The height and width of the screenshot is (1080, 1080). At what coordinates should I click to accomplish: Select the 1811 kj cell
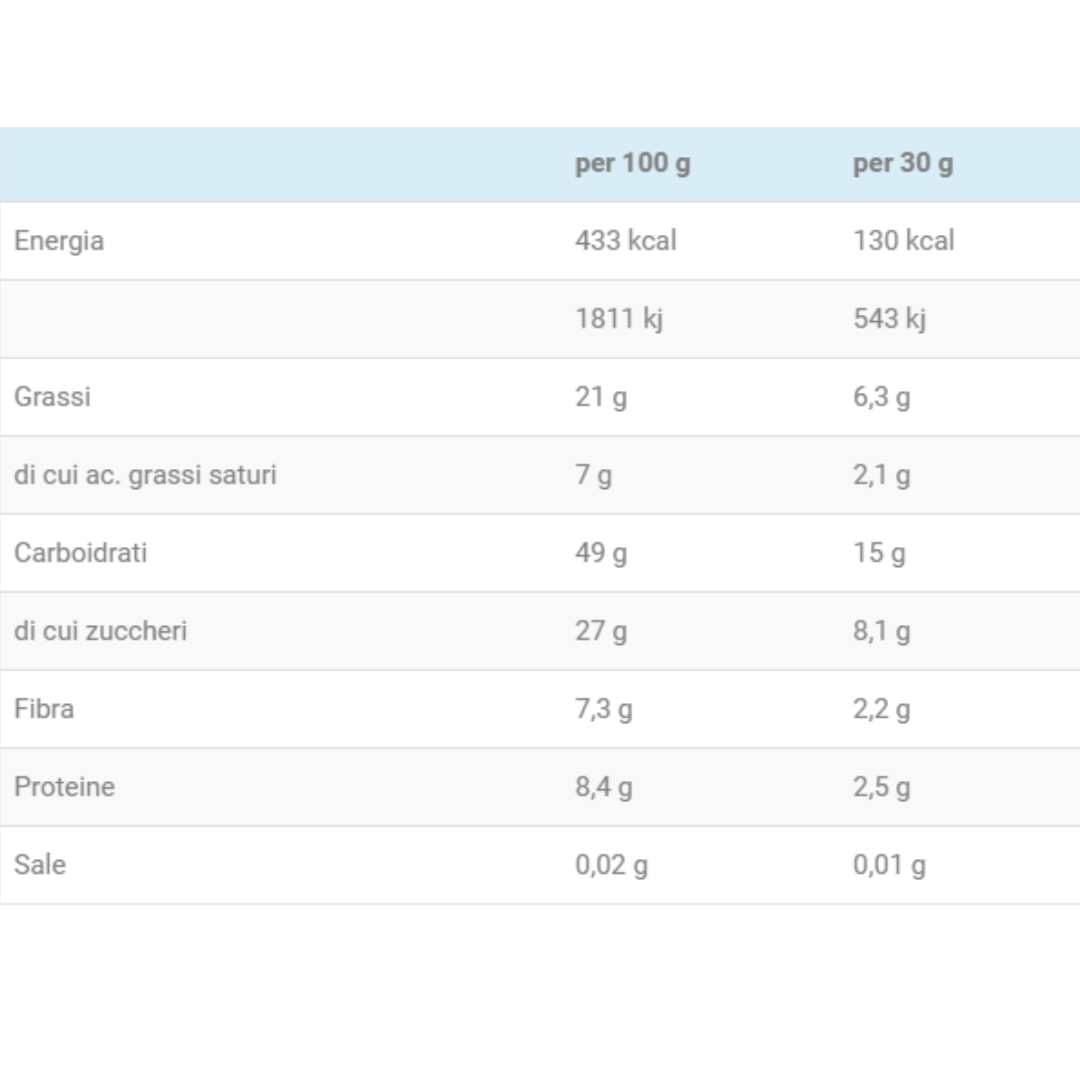pos(619,319)
